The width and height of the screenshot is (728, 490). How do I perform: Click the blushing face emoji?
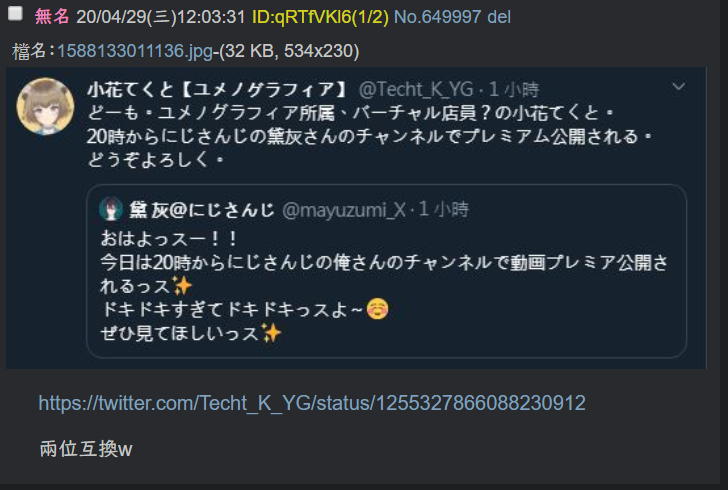coord(377,309)
